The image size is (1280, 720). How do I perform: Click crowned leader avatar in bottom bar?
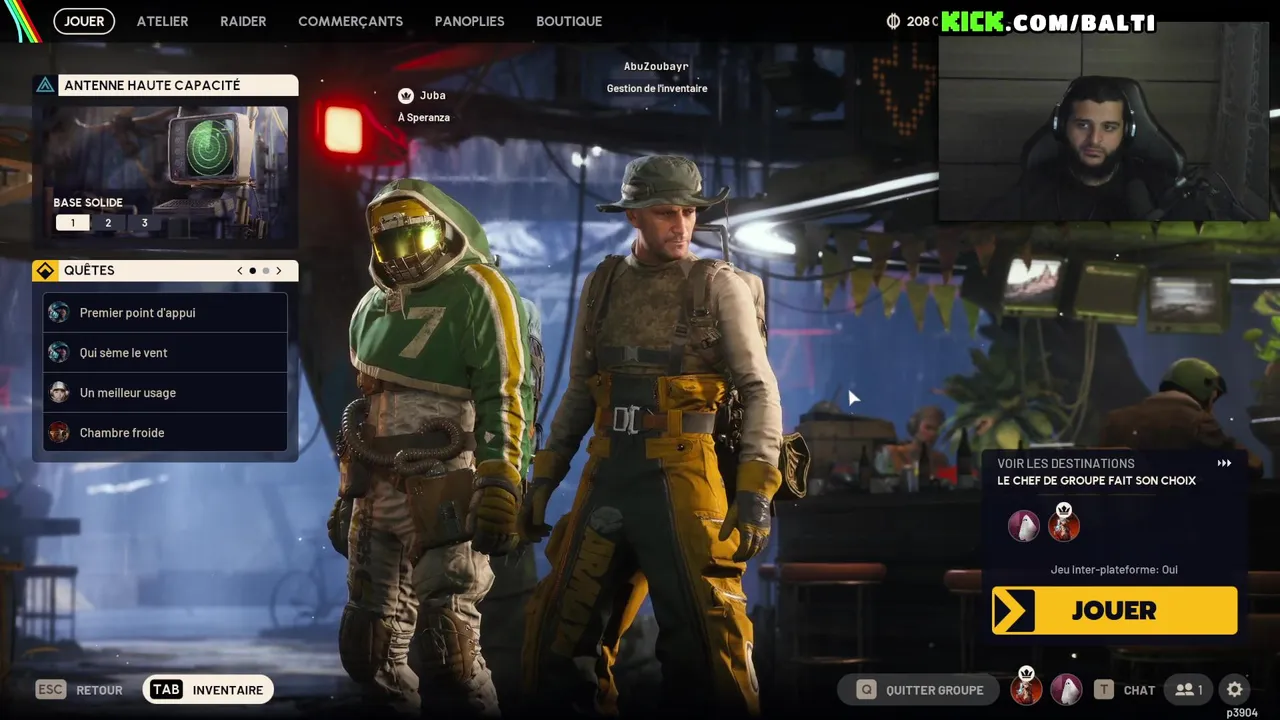click(x=1026, y=688)
